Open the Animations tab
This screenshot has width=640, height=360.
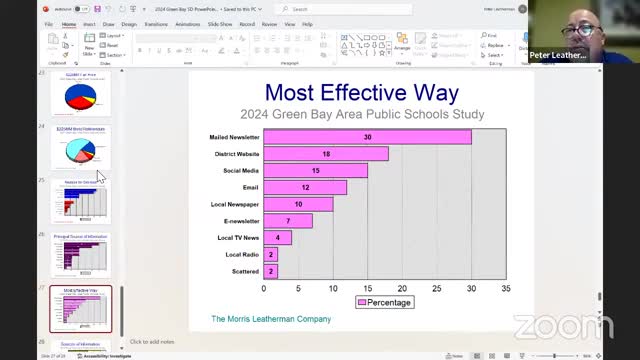[x=187, y=24]
